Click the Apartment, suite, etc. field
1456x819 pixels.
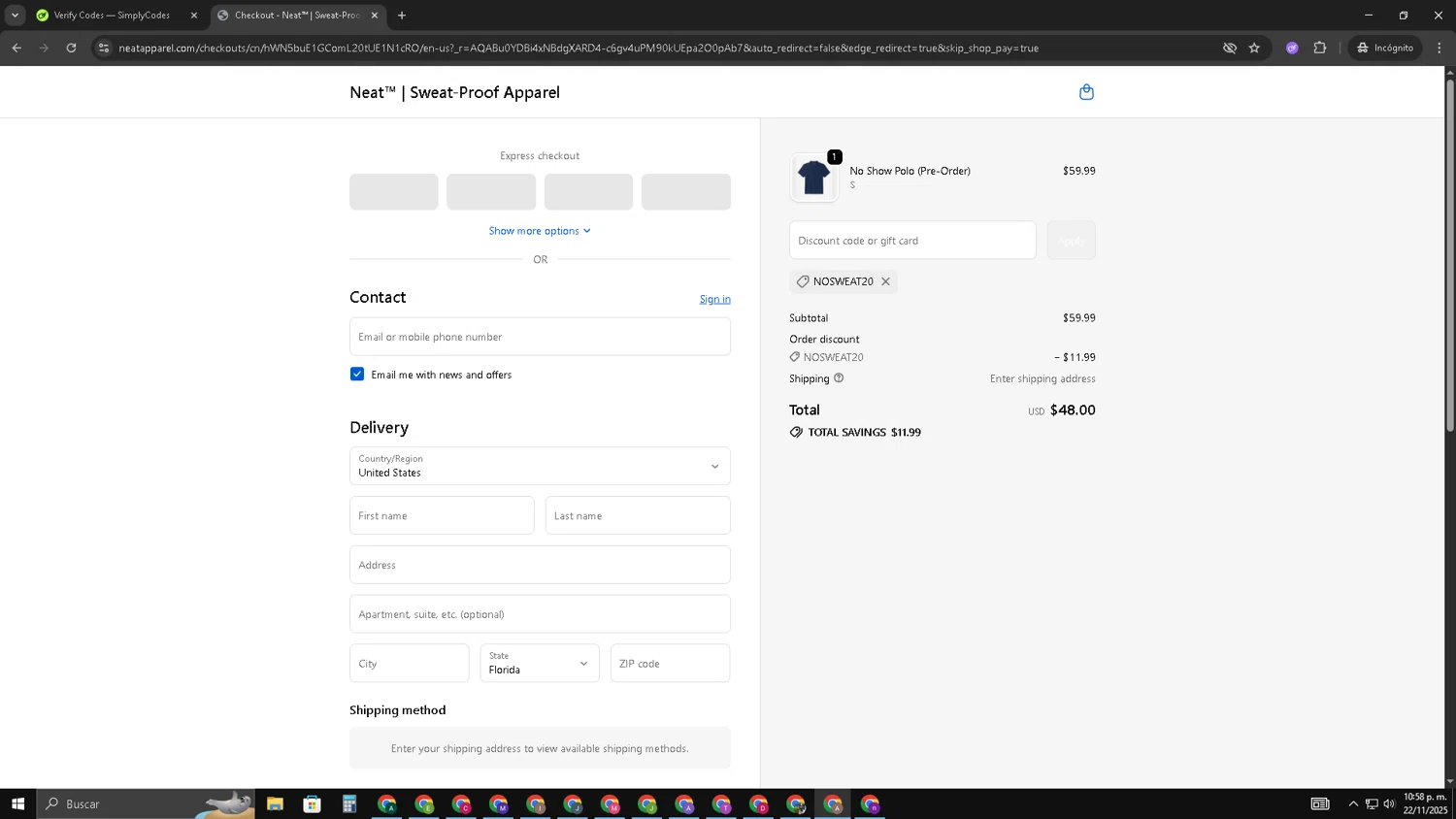[540, 614]
